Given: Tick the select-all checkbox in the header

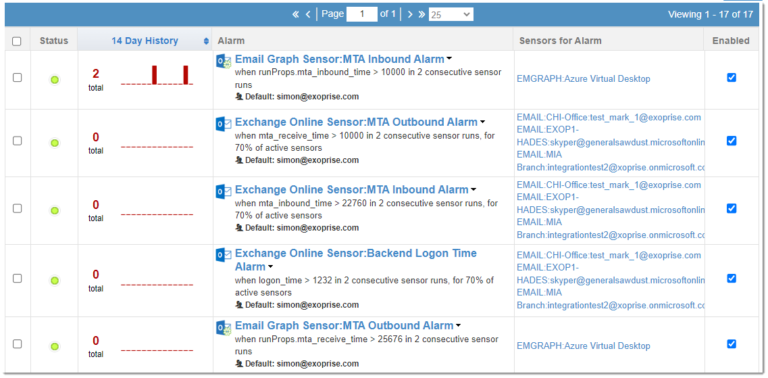Looking at the screenshot, I should click(x=17, y=41).
